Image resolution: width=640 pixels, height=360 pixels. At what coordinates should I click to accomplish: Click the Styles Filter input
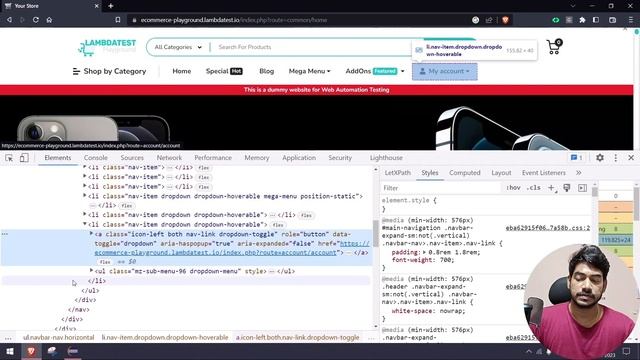coord(441,188)
